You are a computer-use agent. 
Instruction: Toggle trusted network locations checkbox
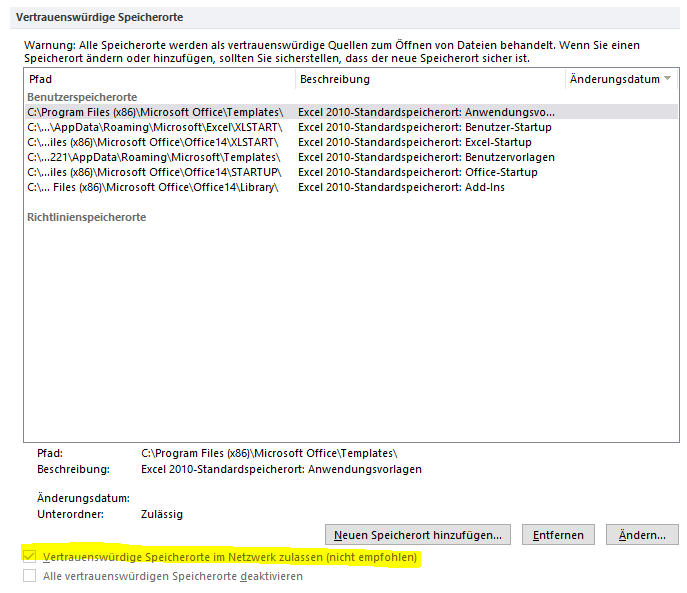point(29,557)
